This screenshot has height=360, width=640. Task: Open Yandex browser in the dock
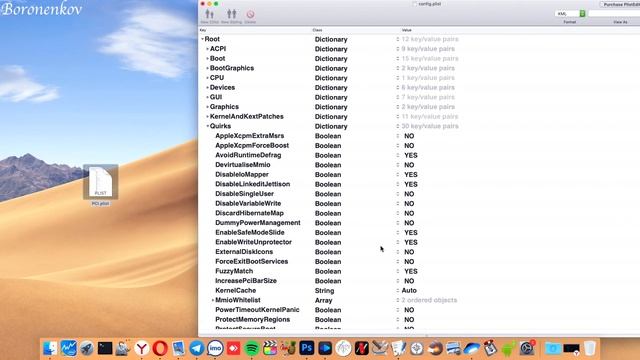142,348
